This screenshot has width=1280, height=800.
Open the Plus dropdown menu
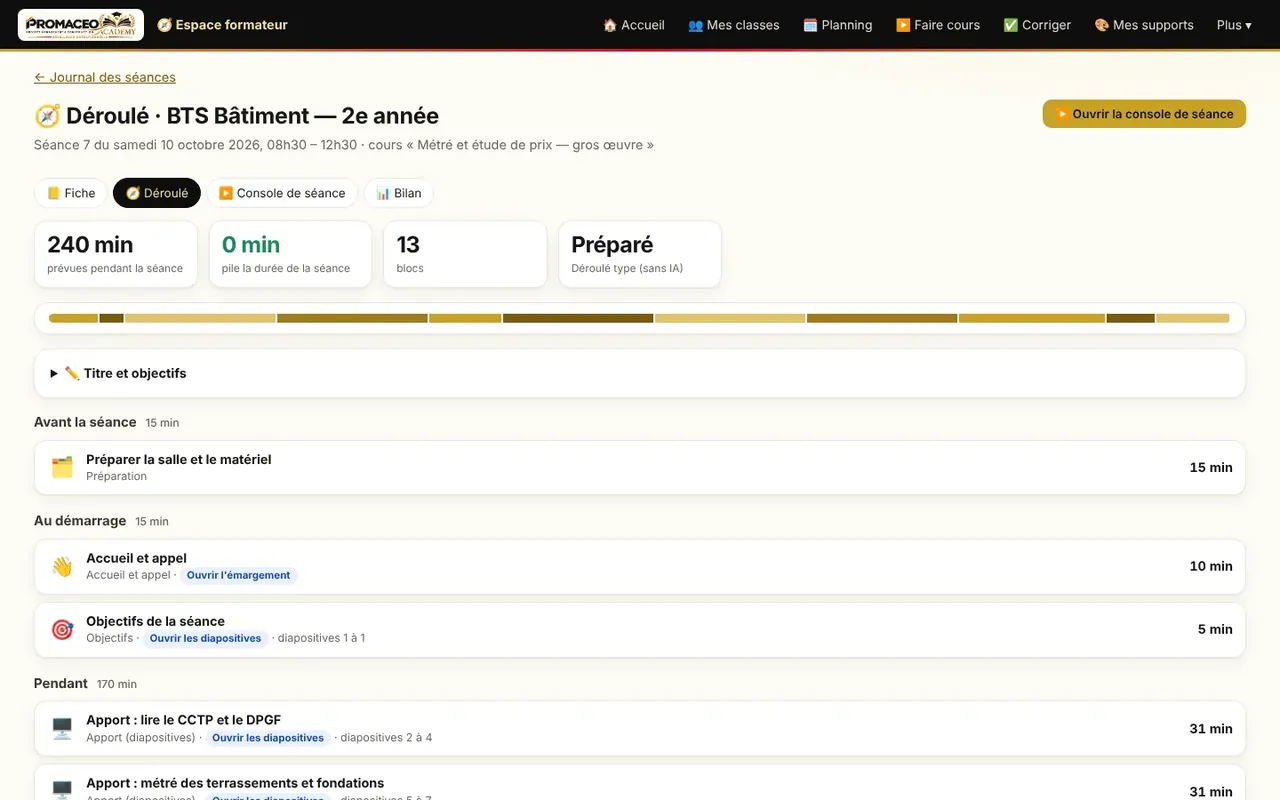[1234, 25]
